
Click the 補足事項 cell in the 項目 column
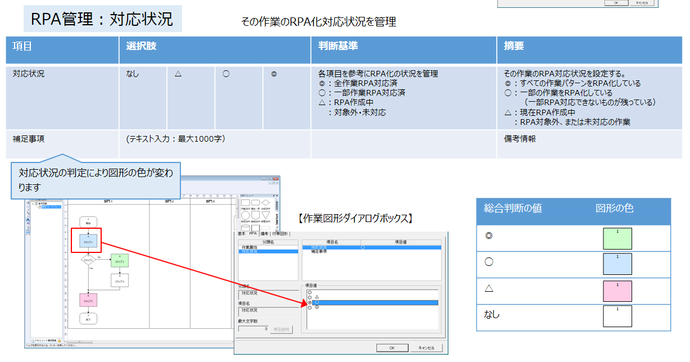pyautogui.click(x=62, y=144)
